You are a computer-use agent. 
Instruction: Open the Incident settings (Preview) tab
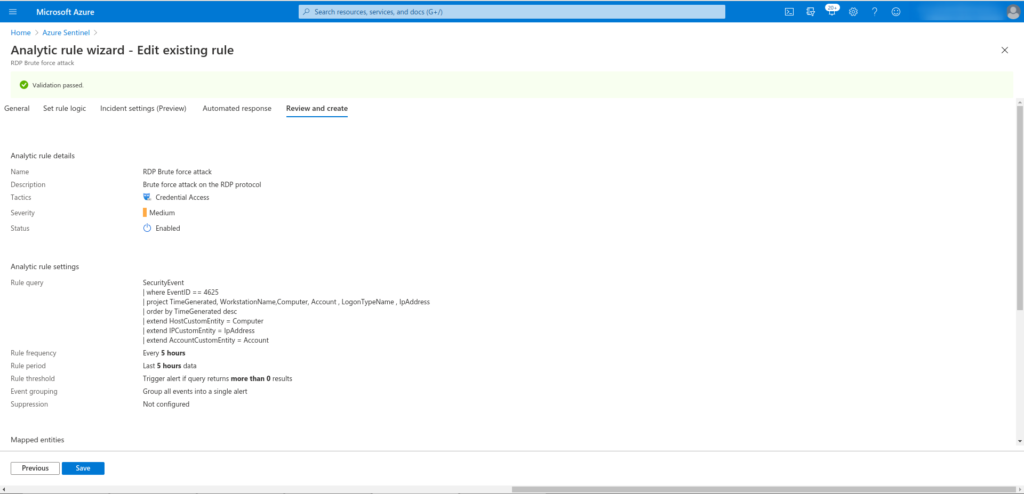(143, 108)
